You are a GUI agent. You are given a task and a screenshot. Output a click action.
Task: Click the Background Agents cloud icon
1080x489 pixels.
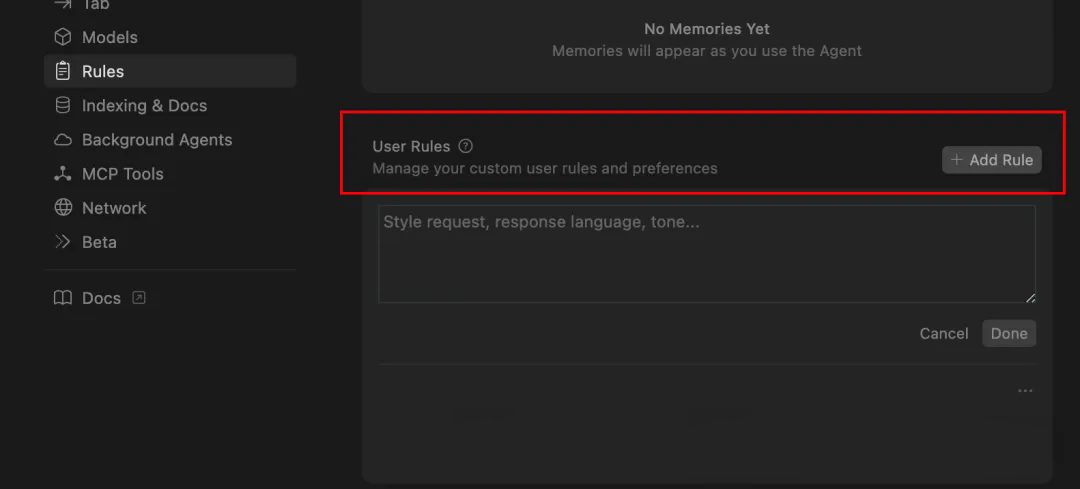pyautogui.click(x=63, y=140)
